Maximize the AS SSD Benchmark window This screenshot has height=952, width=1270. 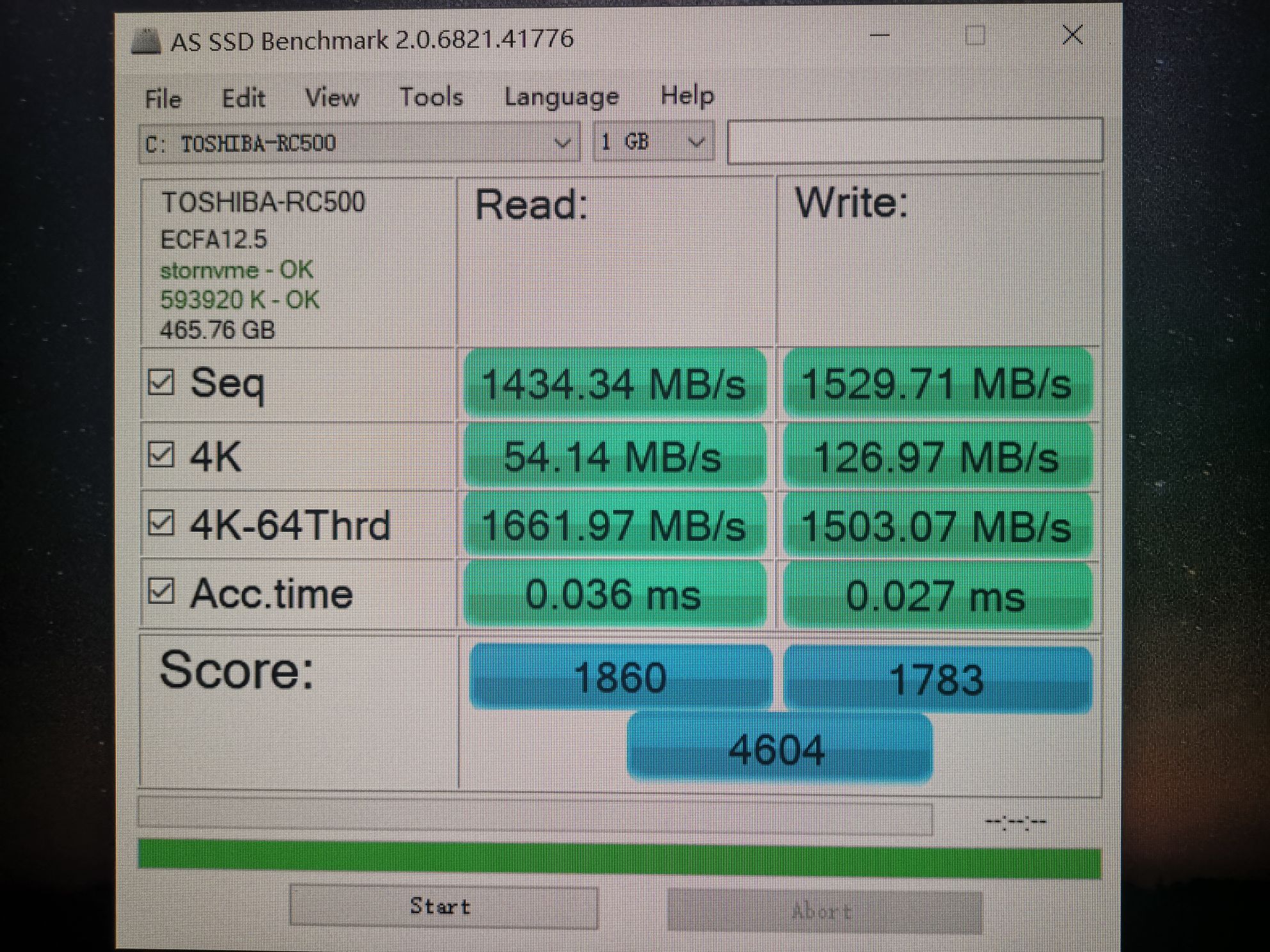coord(975,35)
